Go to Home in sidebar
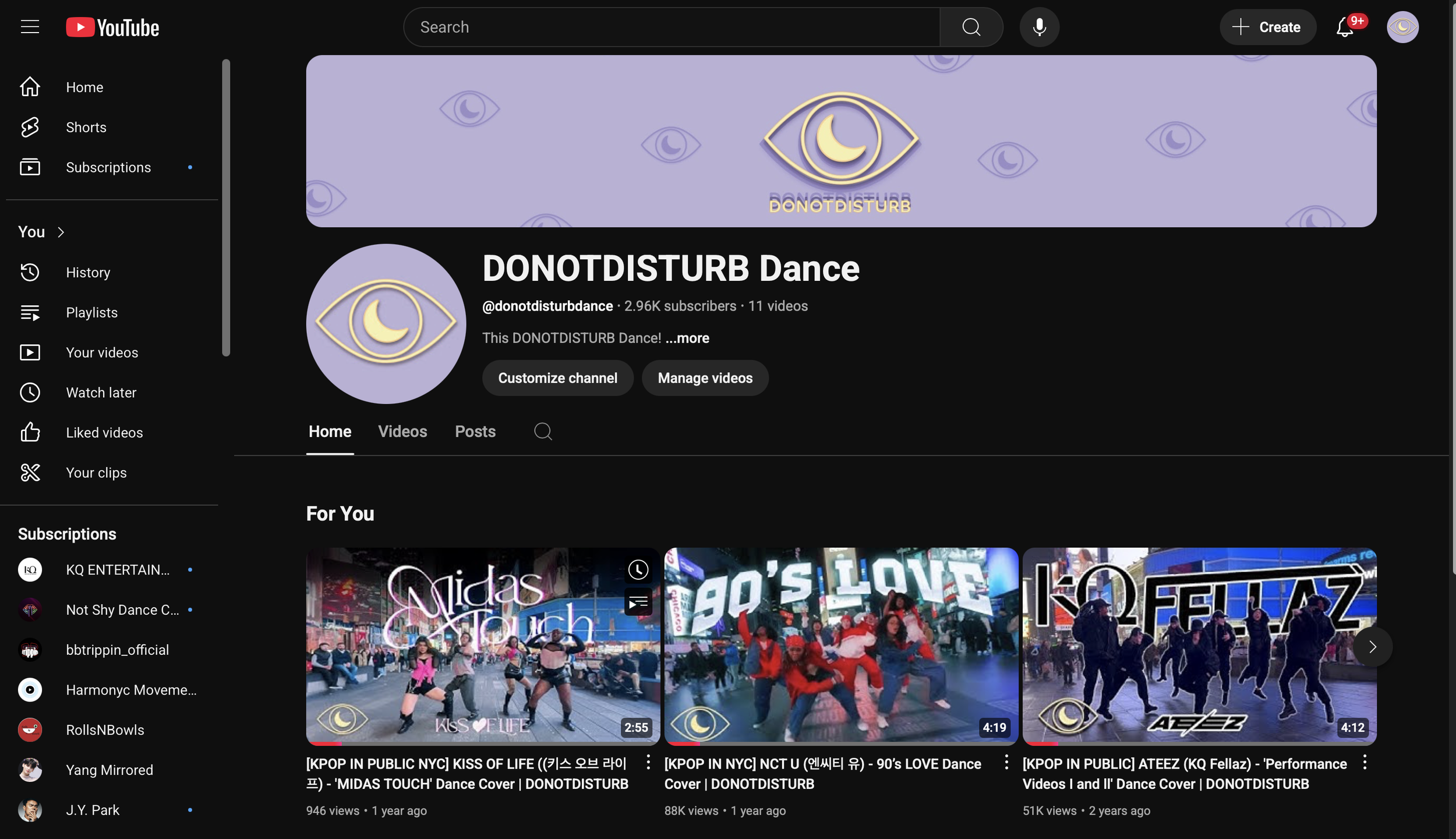The image size is (1456, 839). [112, 87]
